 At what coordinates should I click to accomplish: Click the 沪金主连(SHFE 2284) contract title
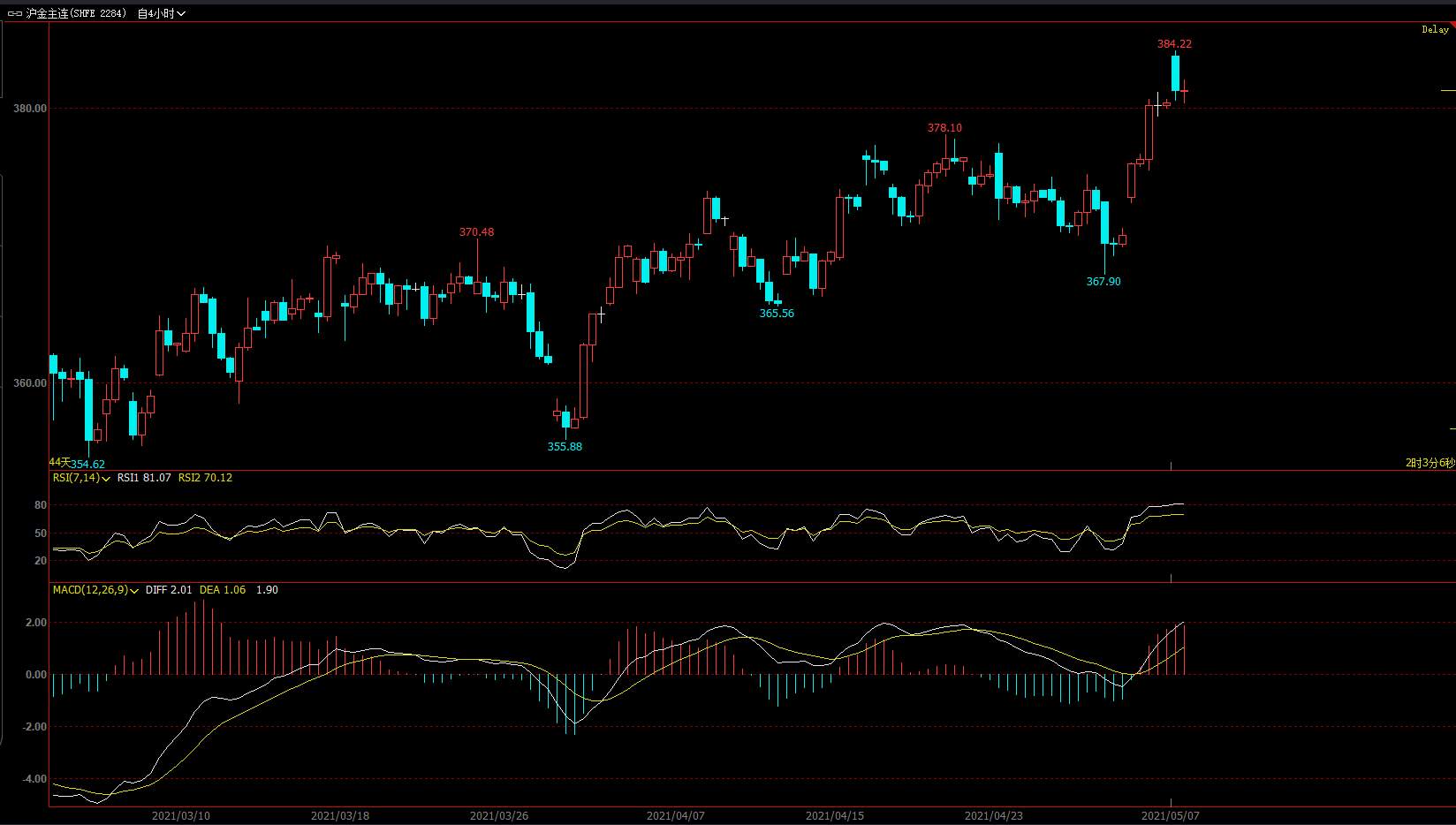76,14
